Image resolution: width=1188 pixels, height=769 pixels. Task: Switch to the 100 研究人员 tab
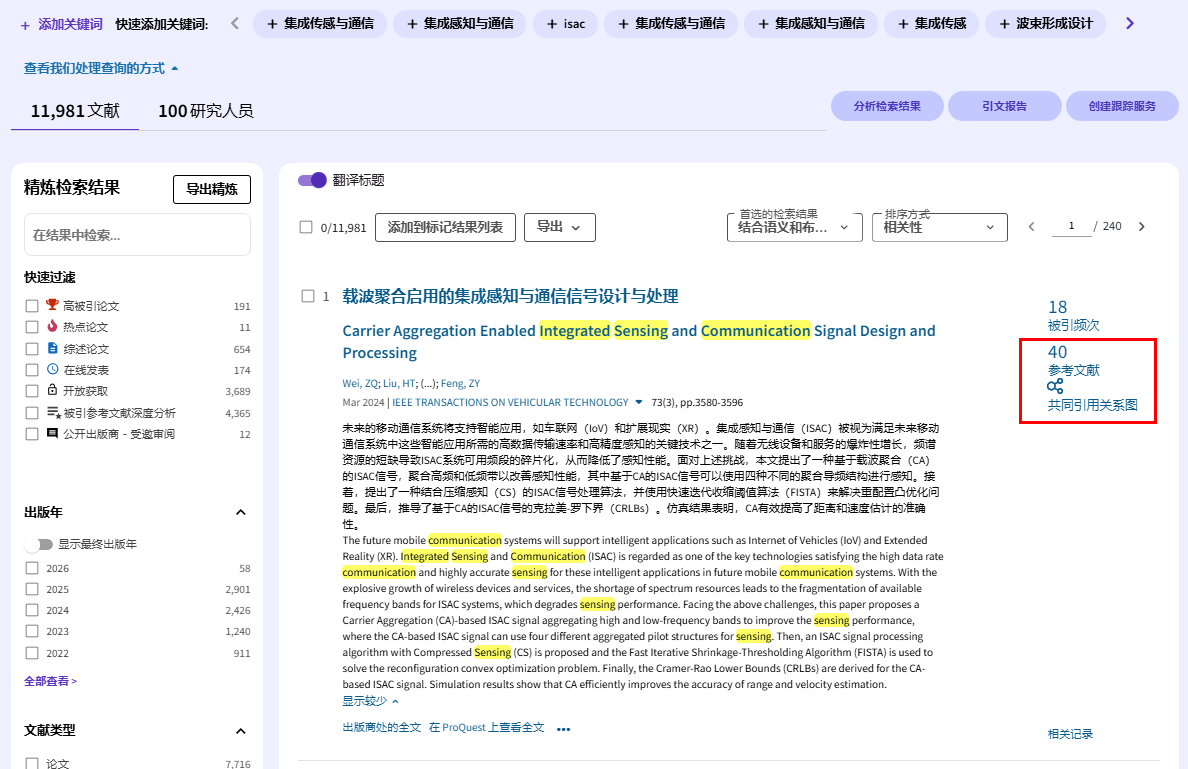click(205, 110)
